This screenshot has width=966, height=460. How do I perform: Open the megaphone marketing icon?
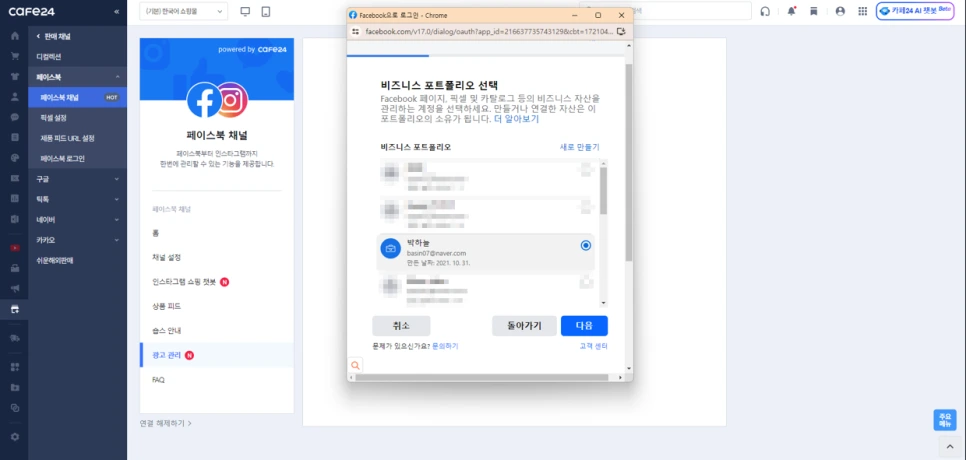[15, 288]
